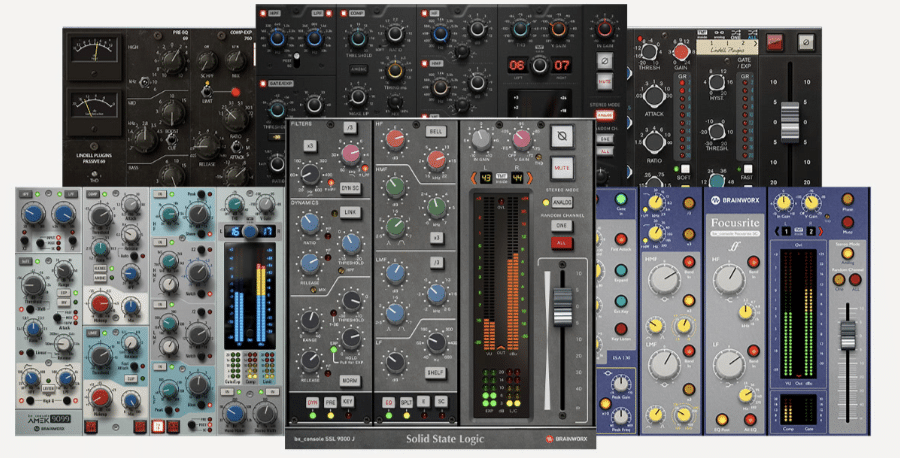900x458 pixels.
Task: Click red Mute button on Focusrite SC
Action: [847, 222]
